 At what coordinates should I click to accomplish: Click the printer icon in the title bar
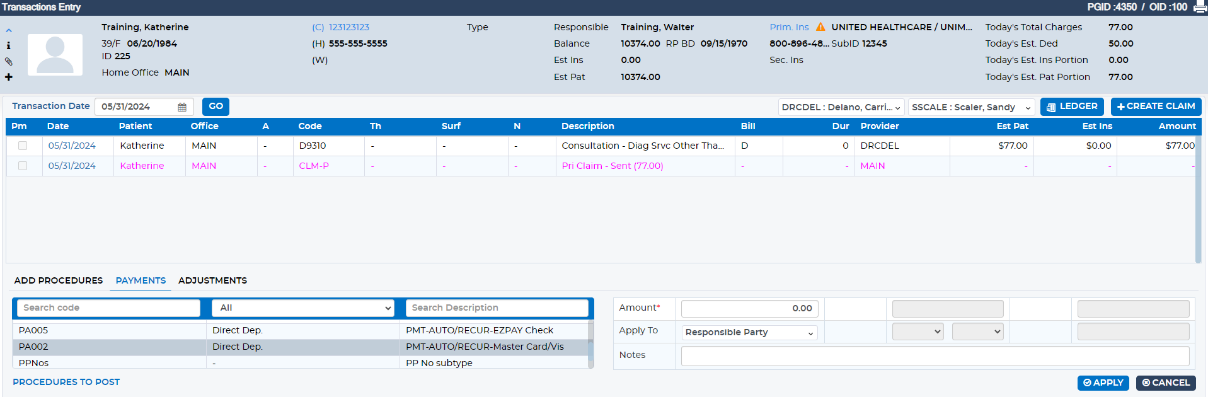pos(1200,7)
